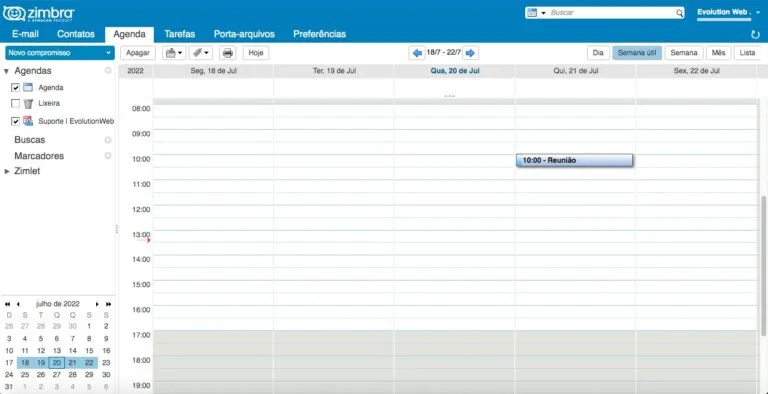Select the Agenda tab
Image resolution: width=768 pixels, height=394 pixels.
[129, 34]
